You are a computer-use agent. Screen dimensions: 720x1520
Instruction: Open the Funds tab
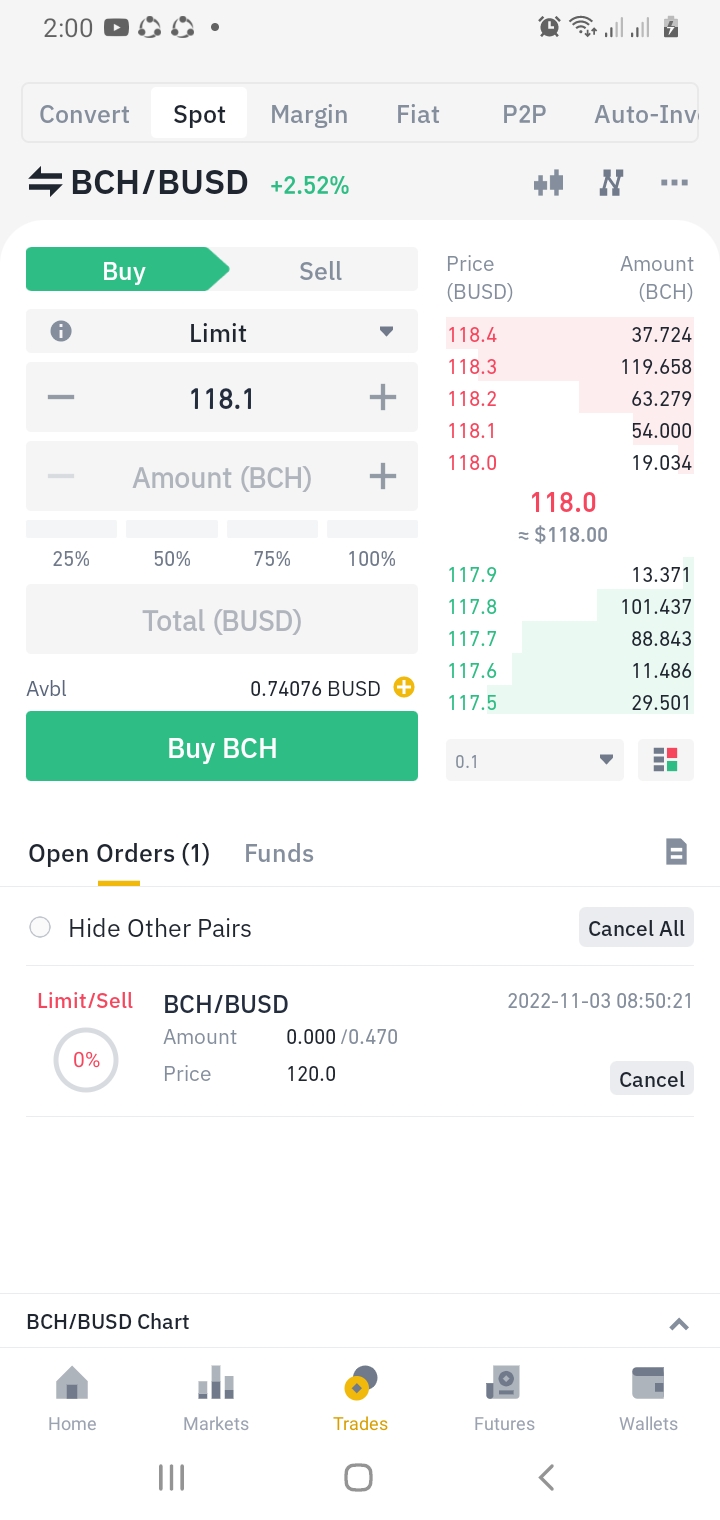(x=279, y=853)
